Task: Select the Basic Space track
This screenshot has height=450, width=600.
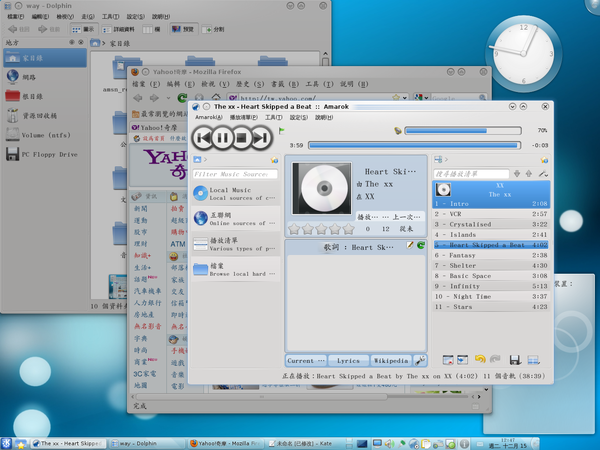Action: click(x=491, y=276)
